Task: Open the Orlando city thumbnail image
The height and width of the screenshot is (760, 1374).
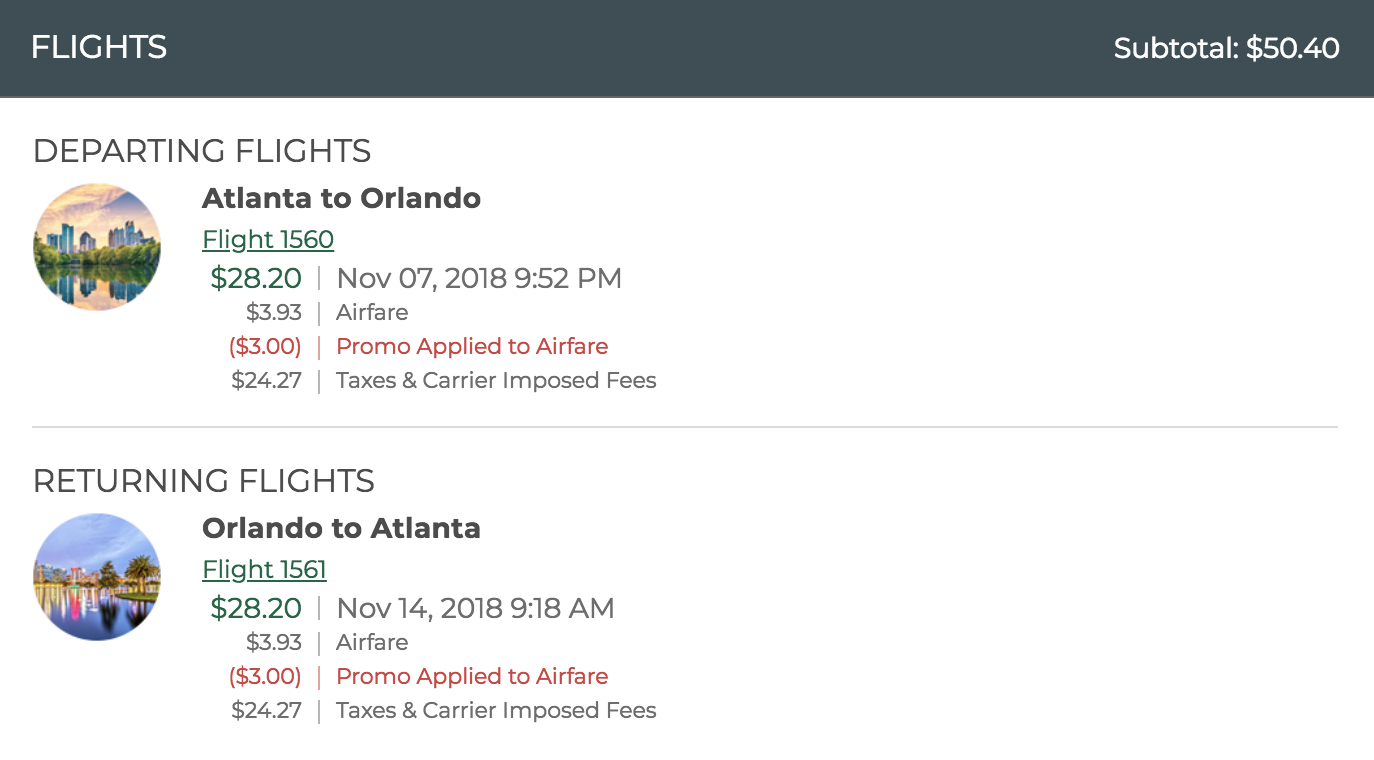Action: (97, 577)
